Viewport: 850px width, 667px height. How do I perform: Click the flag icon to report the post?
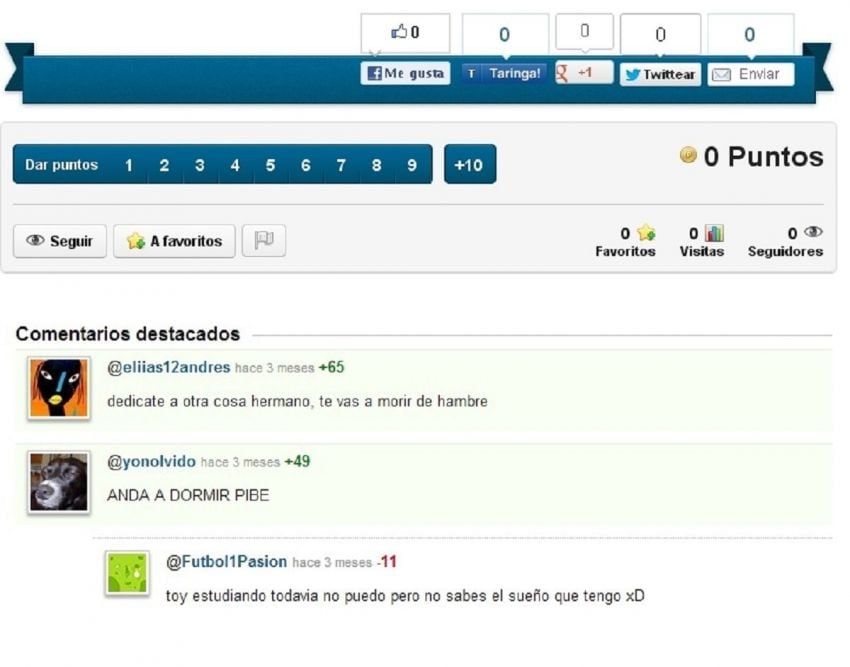click(x=263, y=240)
